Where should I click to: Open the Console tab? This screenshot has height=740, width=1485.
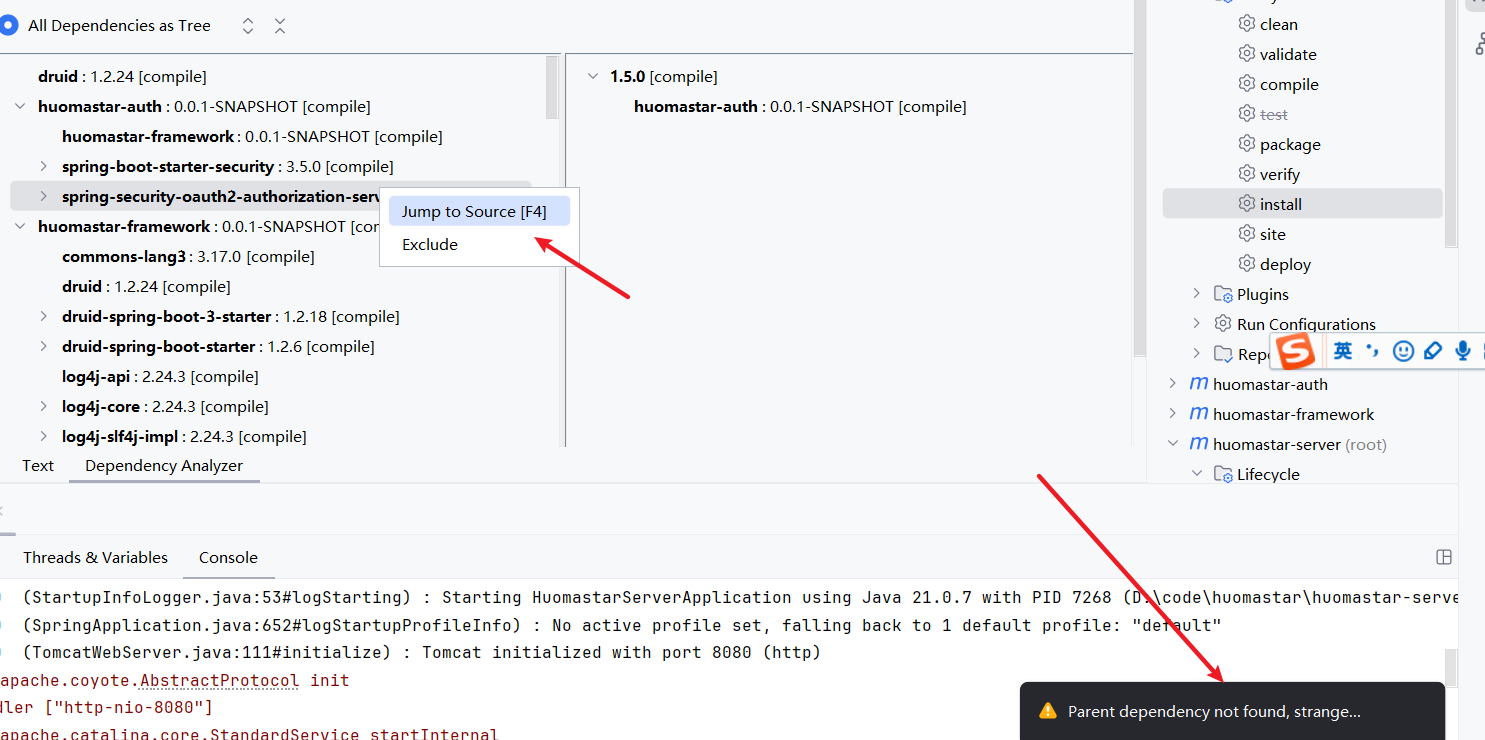(228, 557)
